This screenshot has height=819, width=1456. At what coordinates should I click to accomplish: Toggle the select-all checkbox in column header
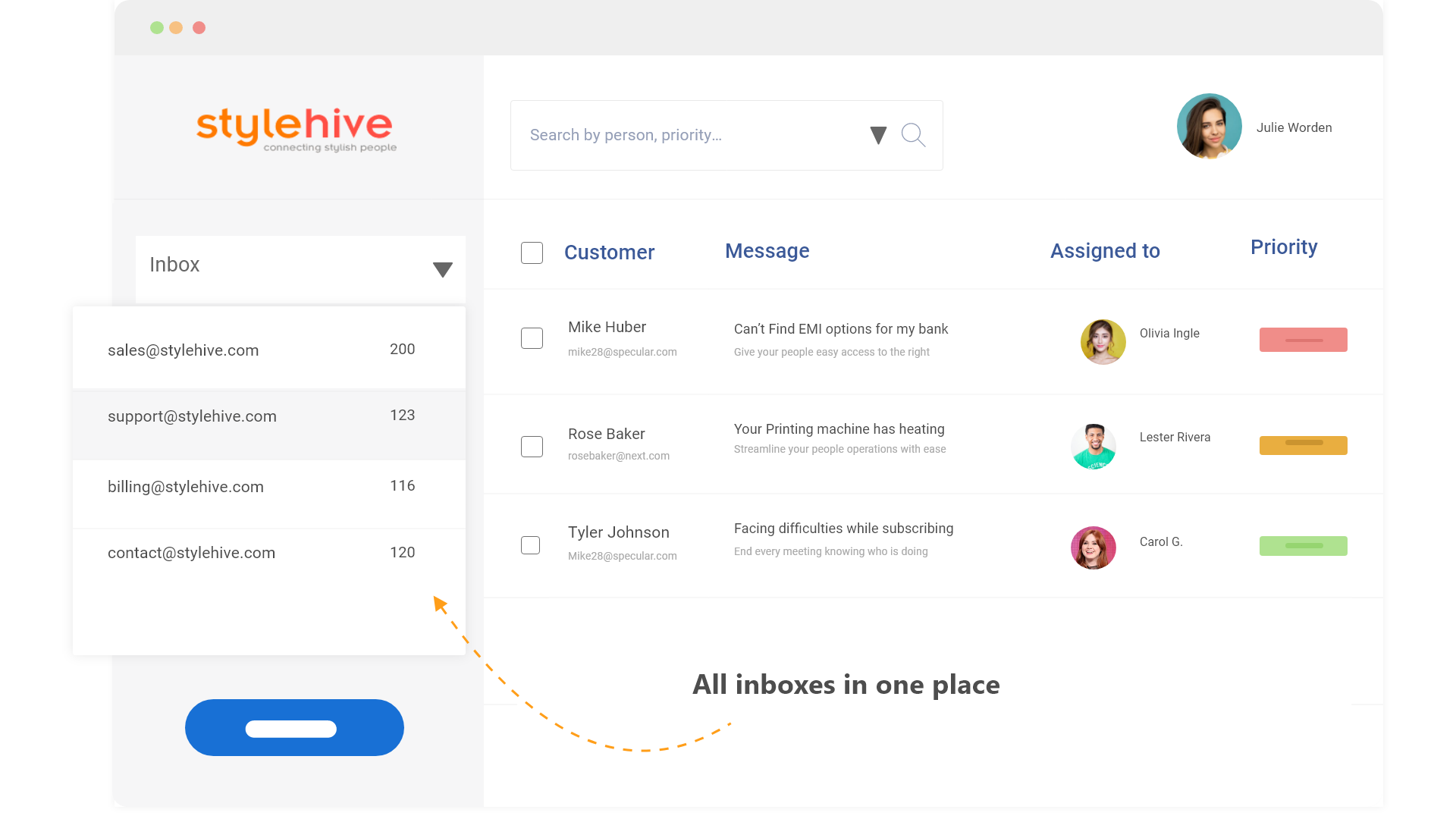(x=531, y=253)
